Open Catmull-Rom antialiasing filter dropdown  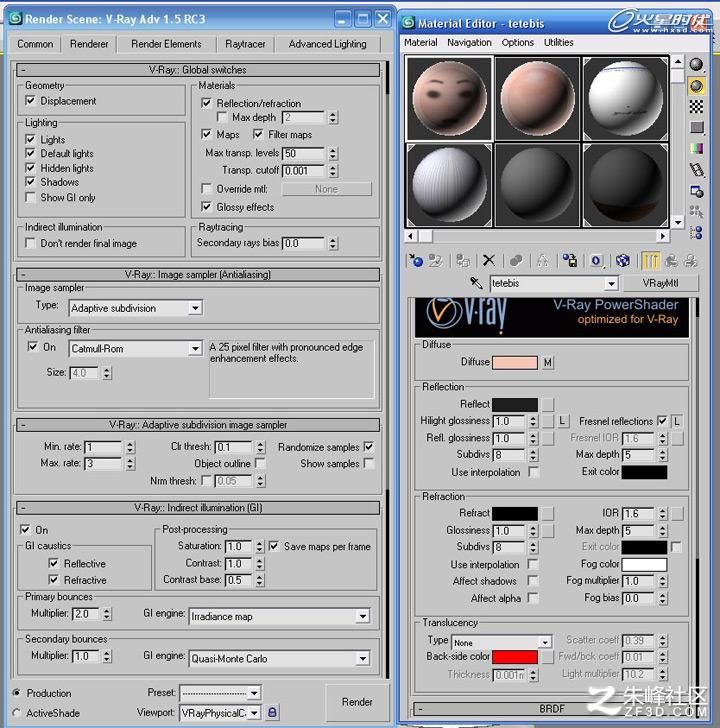136,348
